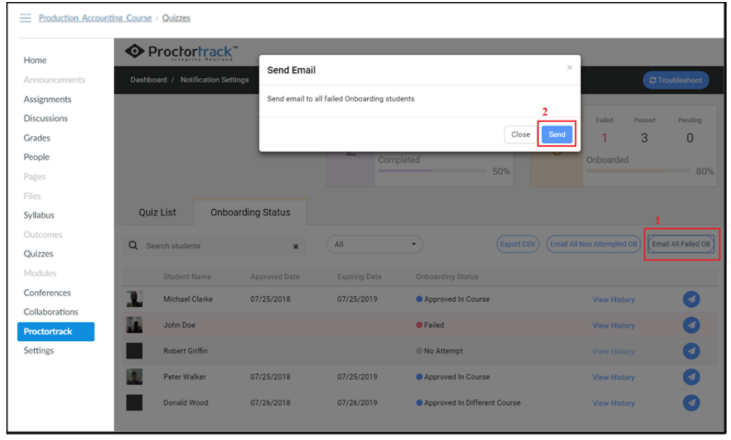Screen dimensions: 731x440
Task: Open Outcomes in course sidebar
Action: (43, 234)
